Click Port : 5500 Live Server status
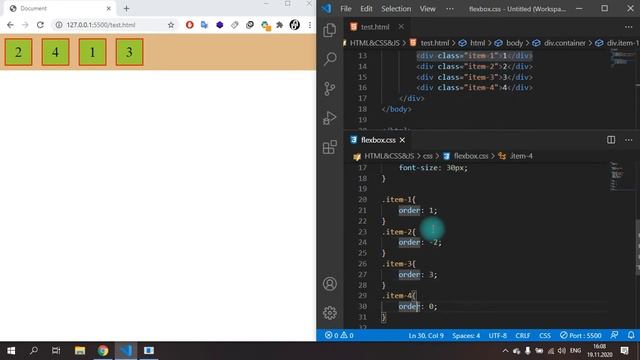This screenshot has height=360, width=640. coord(580,336)
